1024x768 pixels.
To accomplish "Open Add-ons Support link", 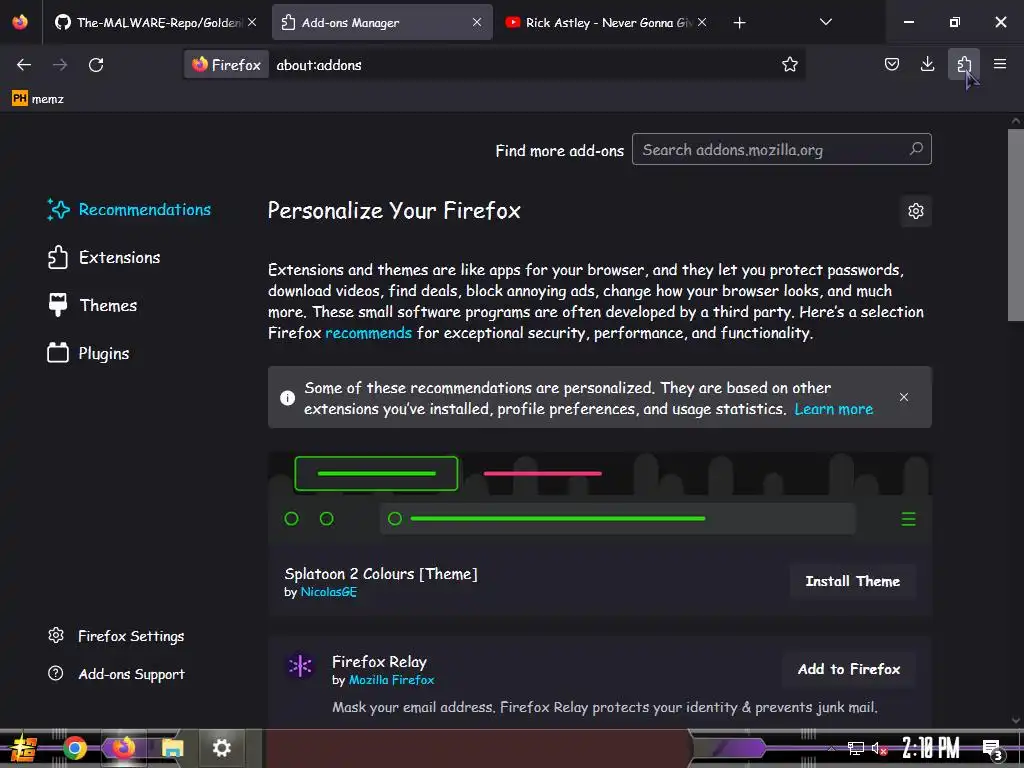I will coord(116,673).
